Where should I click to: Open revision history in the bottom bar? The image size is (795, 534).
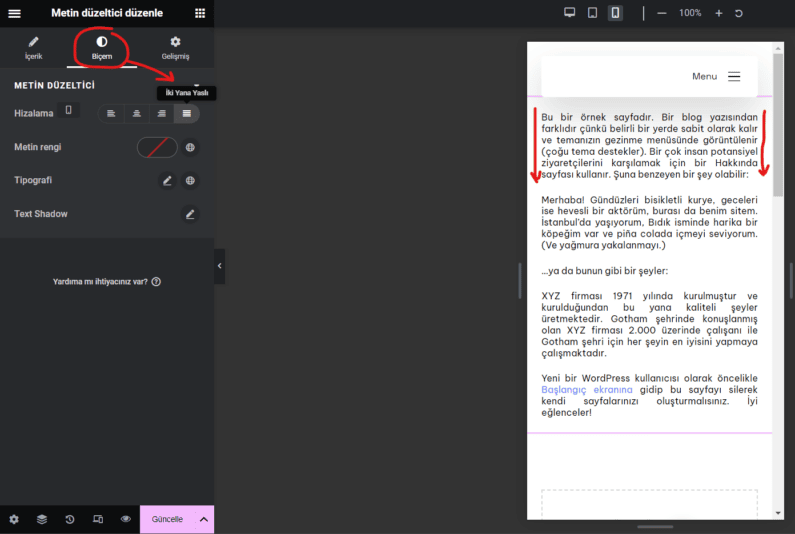click(70, 520)
